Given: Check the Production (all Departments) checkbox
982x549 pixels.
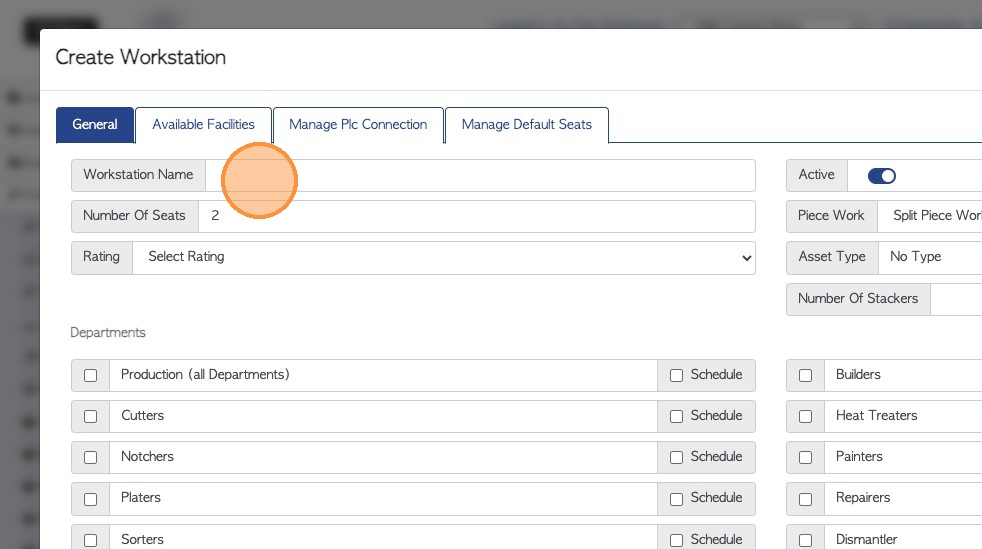Looking at the screenshot, I should tap(91, 375).
